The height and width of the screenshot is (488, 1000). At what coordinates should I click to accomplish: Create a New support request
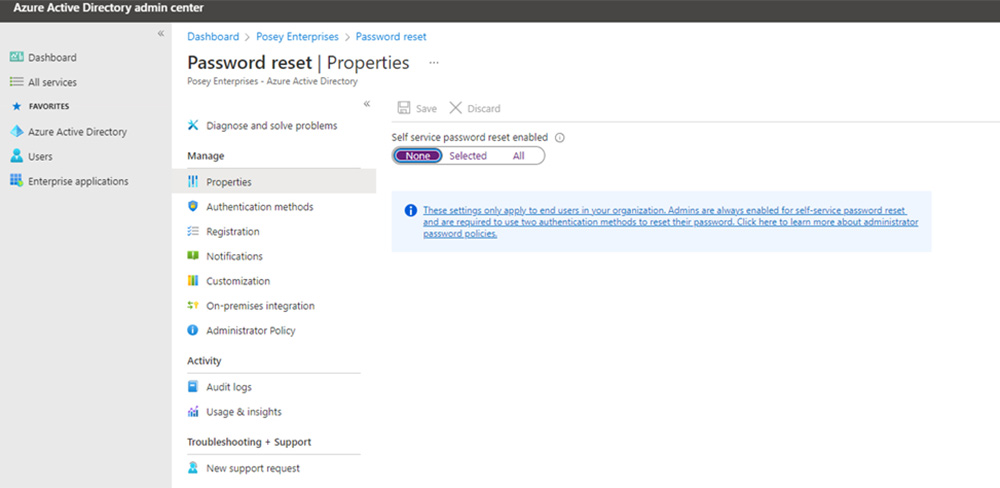(253, 468)
